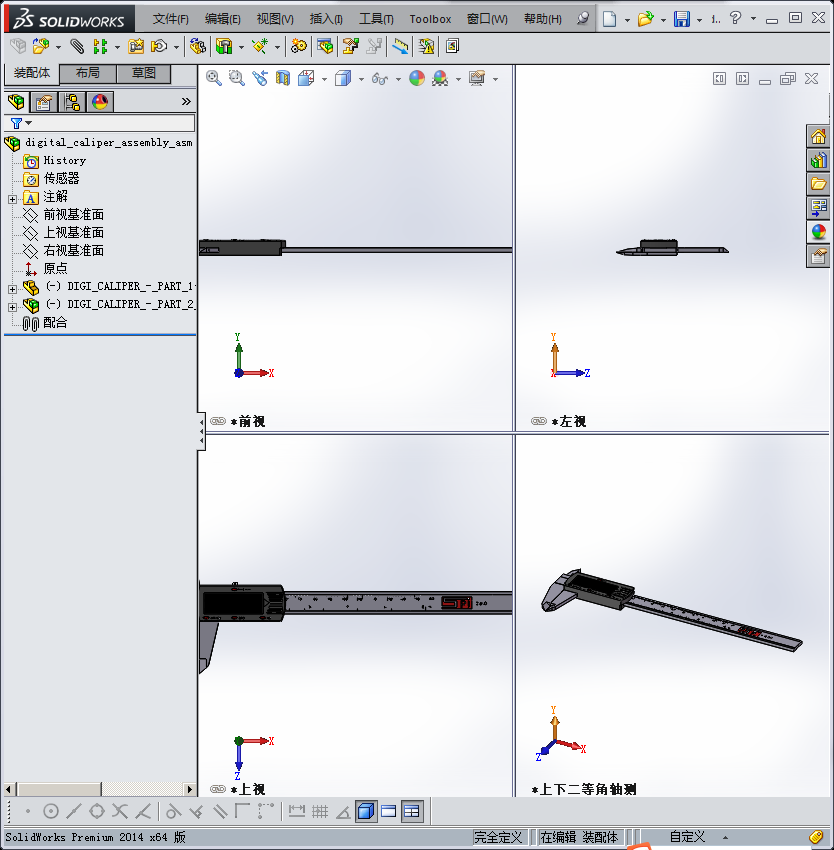Toggle four view layout button
Screen dimensions: 834x850
click(x=412, y=812)
